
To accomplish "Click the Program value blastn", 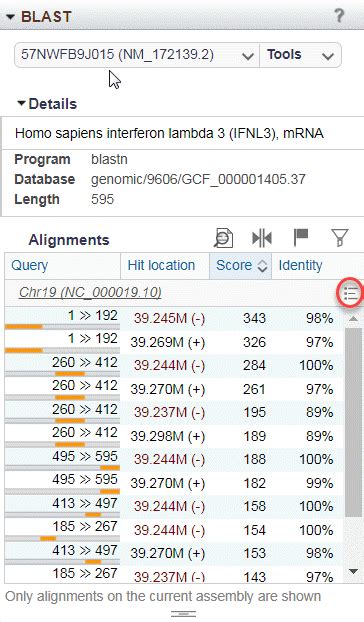I will pyautogui.click(x=109, y=159).
